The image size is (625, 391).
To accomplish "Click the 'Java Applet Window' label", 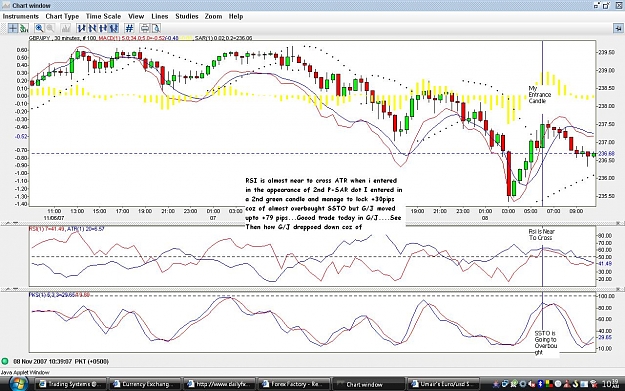I will (25, 372).
